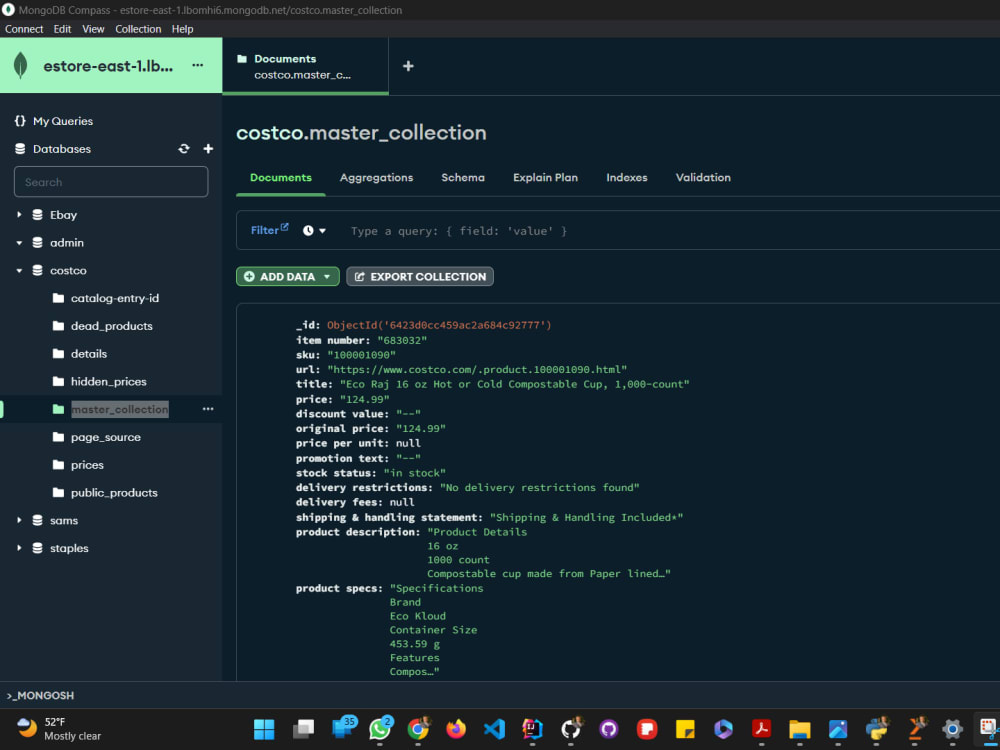Image resolution: width=1000 pixels, height=750 pixels.
Task: Launch Firefox from the taskbar
Action: coord(456,728)
